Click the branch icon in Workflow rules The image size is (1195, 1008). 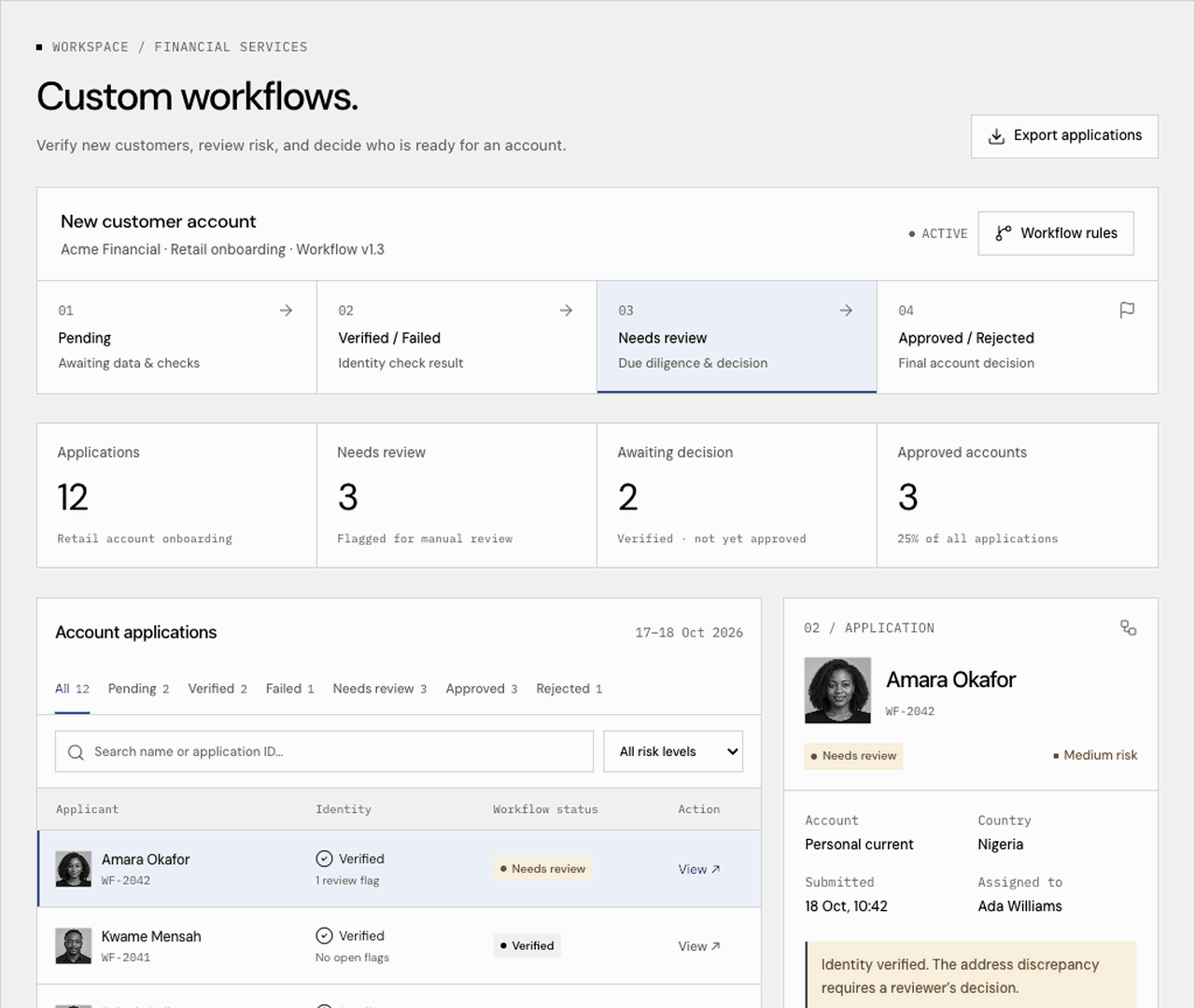pos(1004,233)
